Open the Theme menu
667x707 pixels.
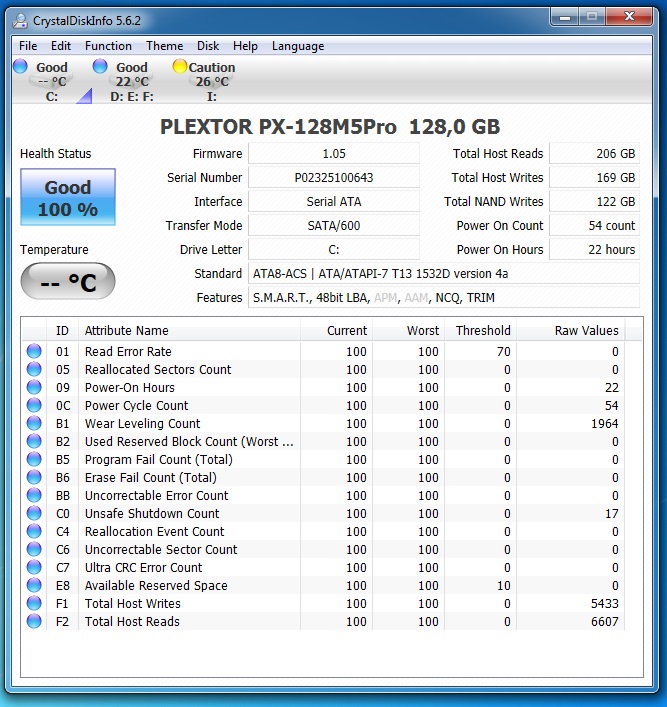tap(164, 46)
